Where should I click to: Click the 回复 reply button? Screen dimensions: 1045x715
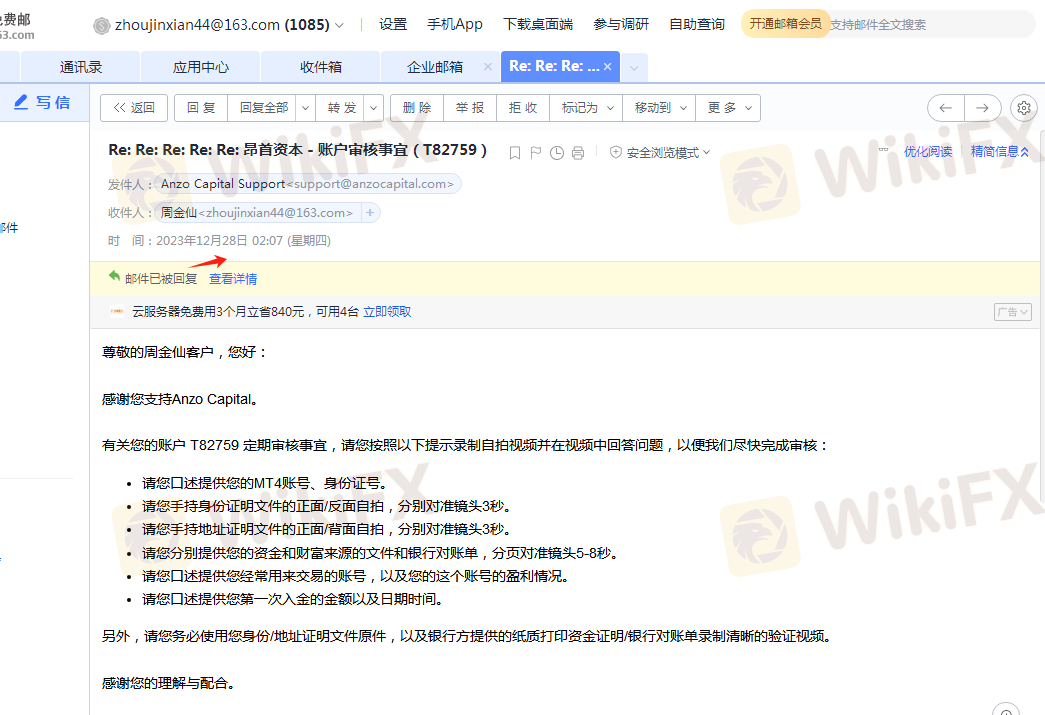pos(201,108)
